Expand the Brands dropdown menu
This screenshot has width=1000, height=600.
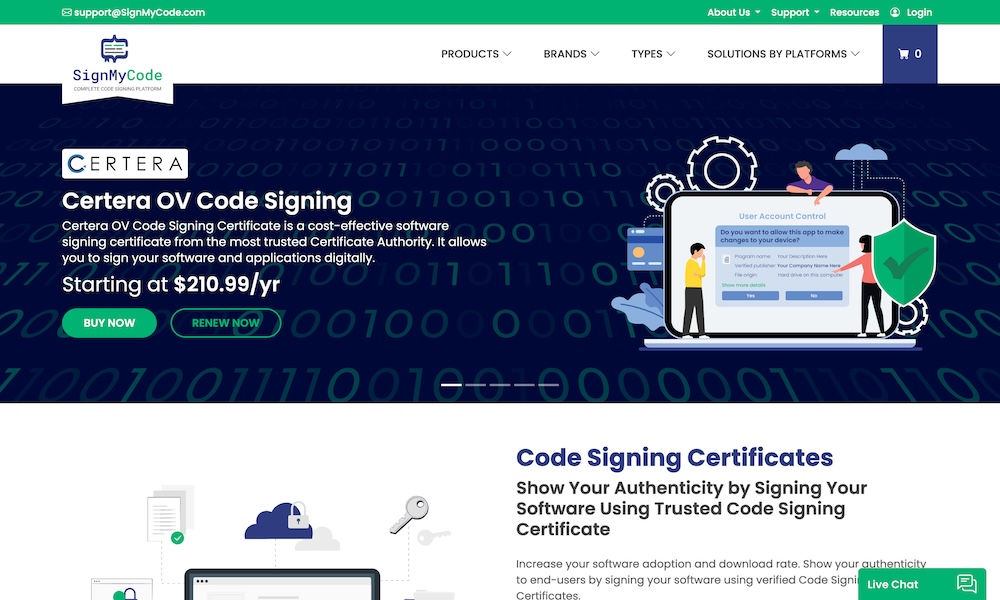point(571,54)
